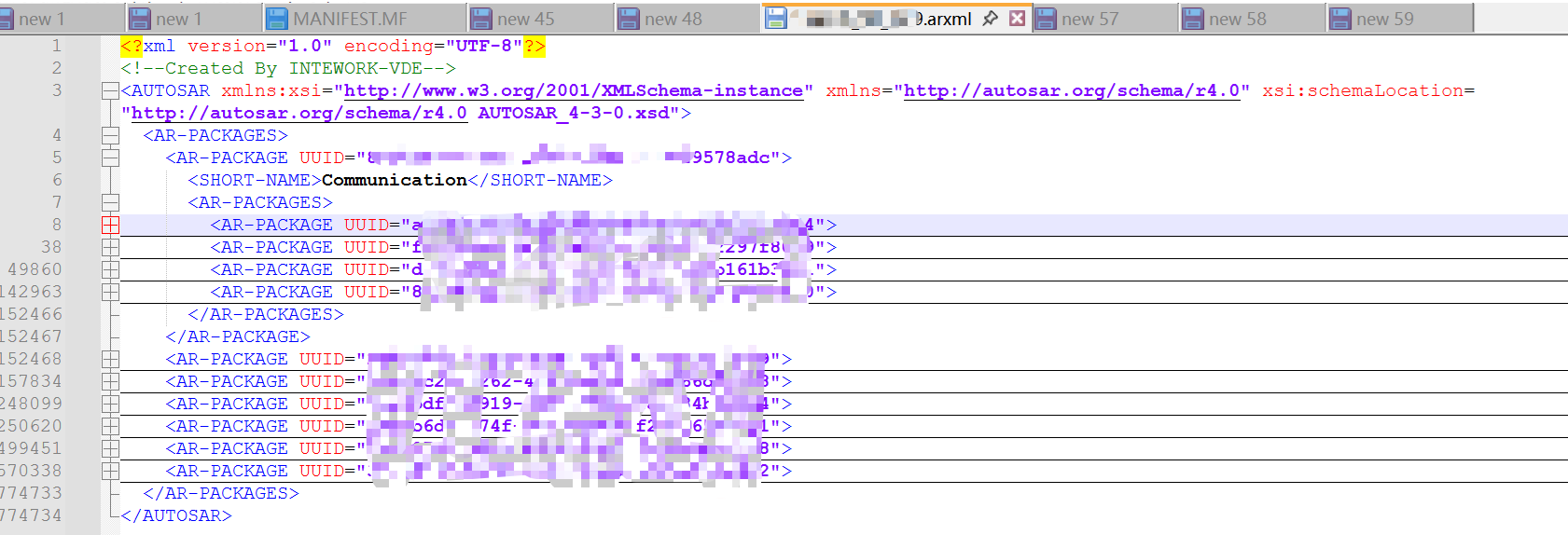
Task: Expand the red fold marker on line 8
Action: (110, 225)
